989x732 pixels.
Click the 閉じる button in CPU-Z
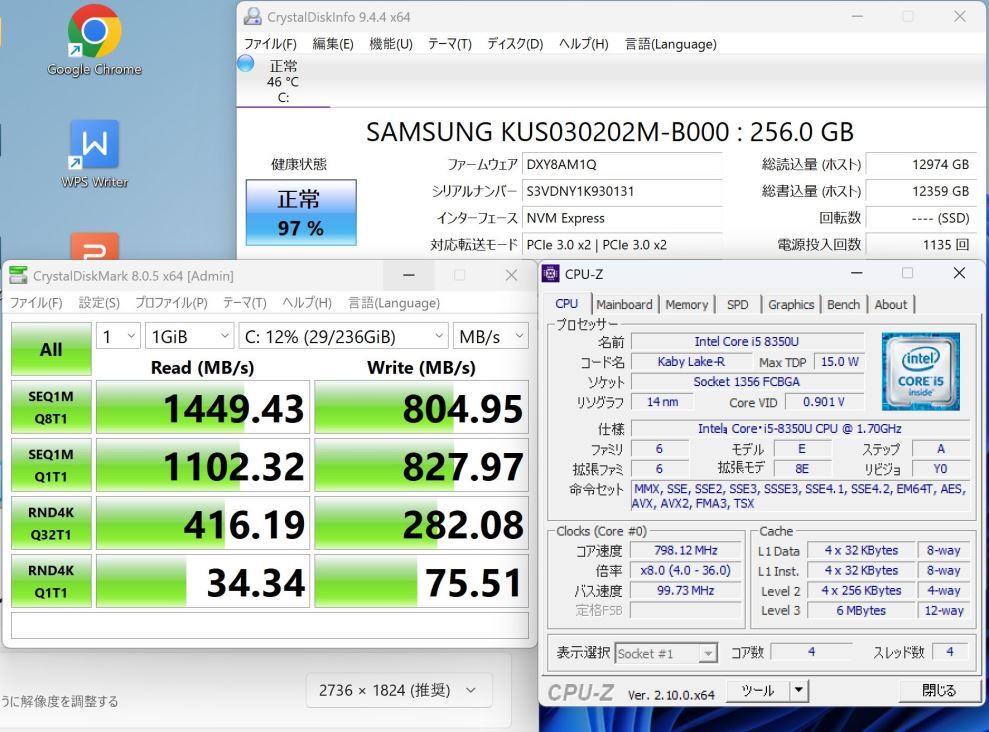(939, 690)
